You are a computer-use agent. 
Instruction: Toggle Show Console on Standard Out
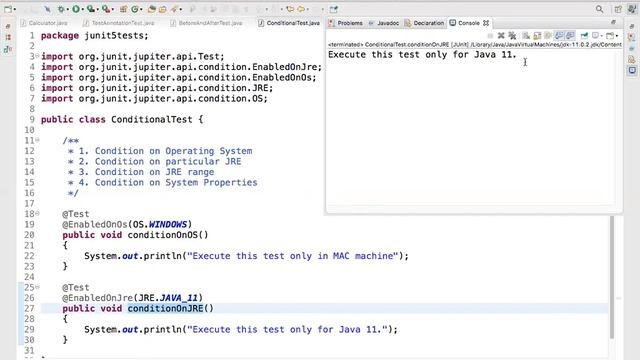click(x=559, y=36)
